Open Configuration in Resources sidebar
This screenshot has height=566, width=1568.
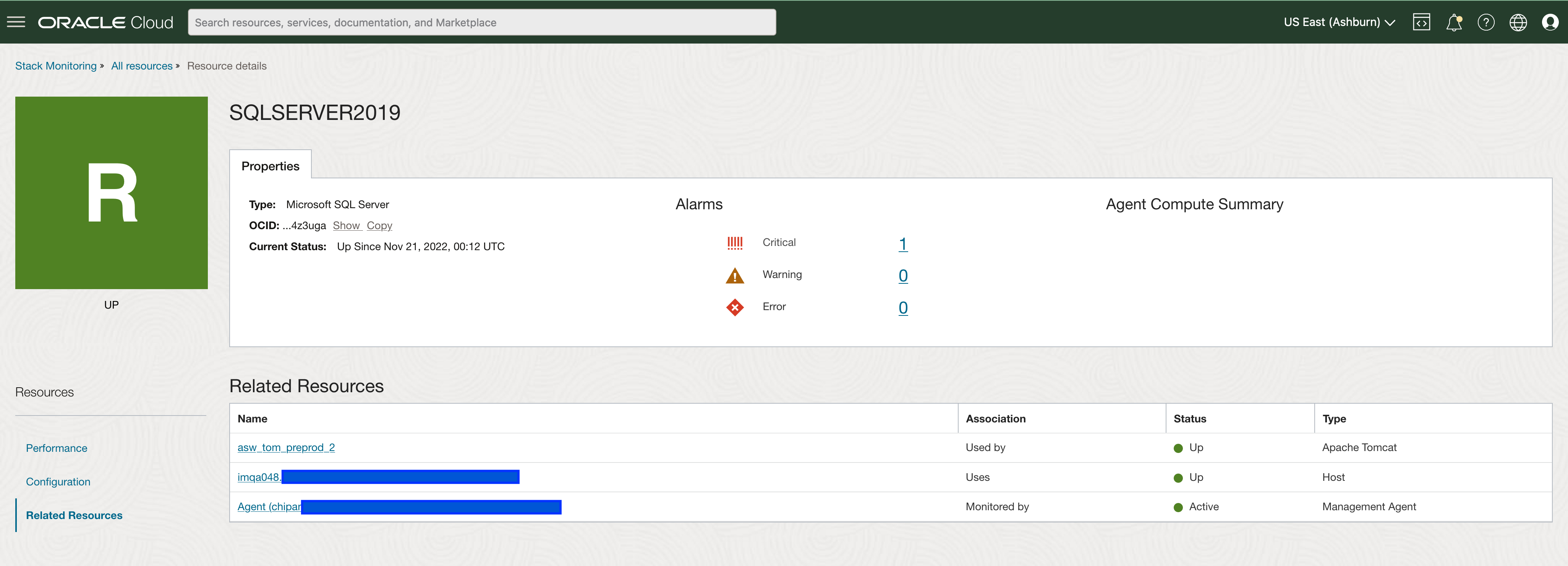[x=58, y=481]
